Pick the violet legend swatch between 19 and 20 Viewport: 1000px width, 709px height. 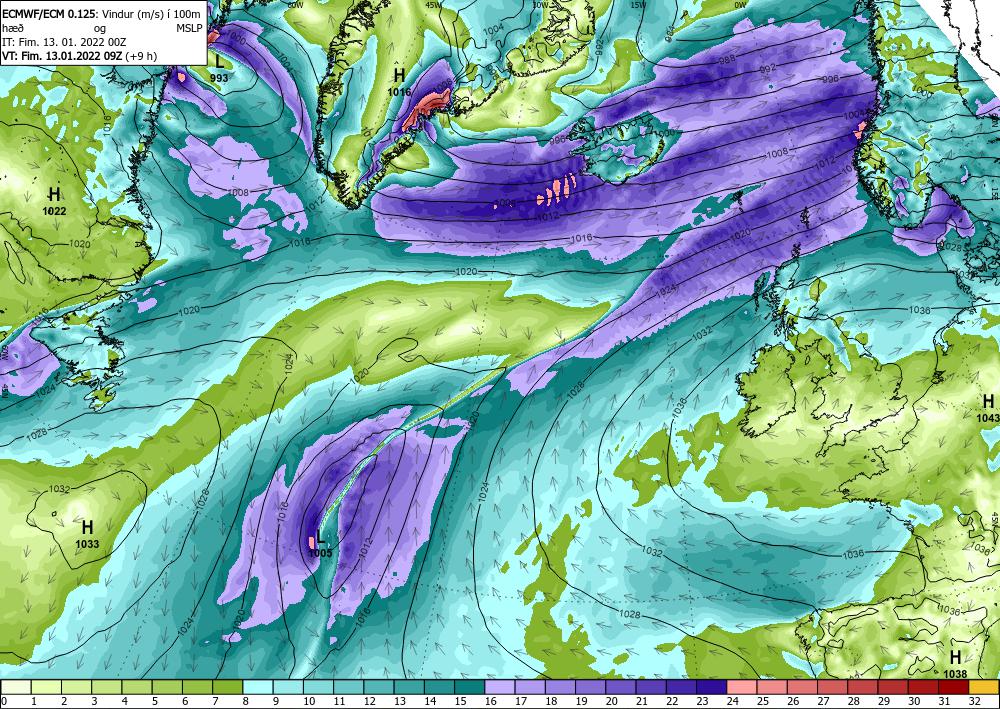(x=591, y=687)
